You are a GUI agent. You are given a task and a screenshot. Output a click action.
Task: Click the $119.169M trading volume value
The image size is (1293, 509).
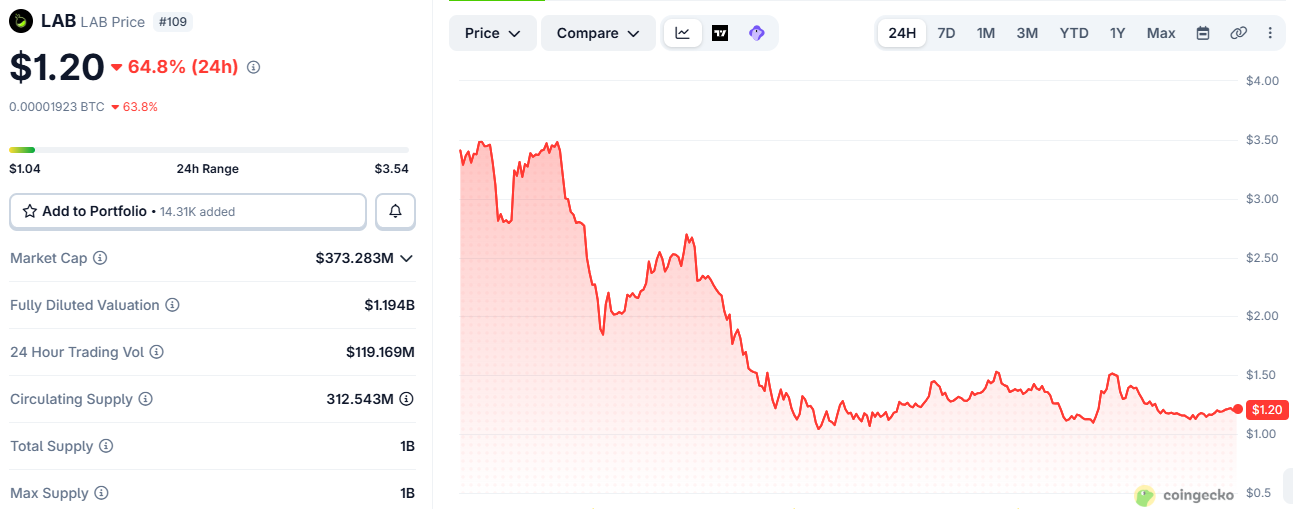click(x=380, y=352)
